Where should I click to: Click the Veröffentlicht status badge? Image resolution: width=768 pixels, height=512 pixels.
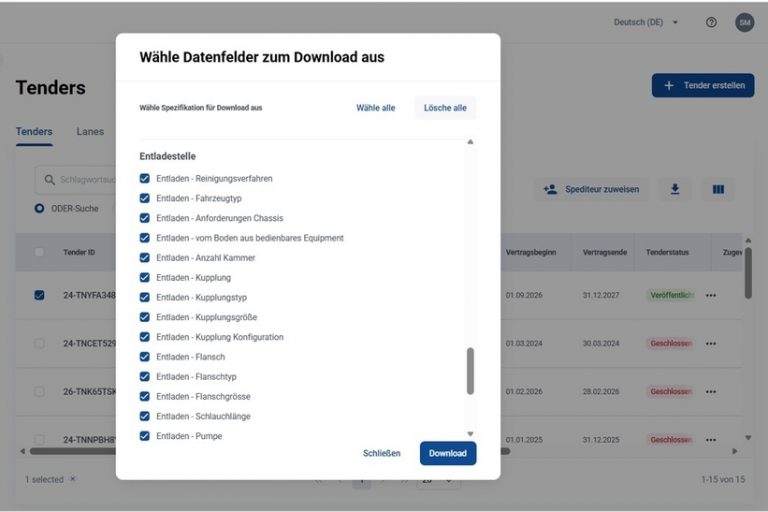671,295
